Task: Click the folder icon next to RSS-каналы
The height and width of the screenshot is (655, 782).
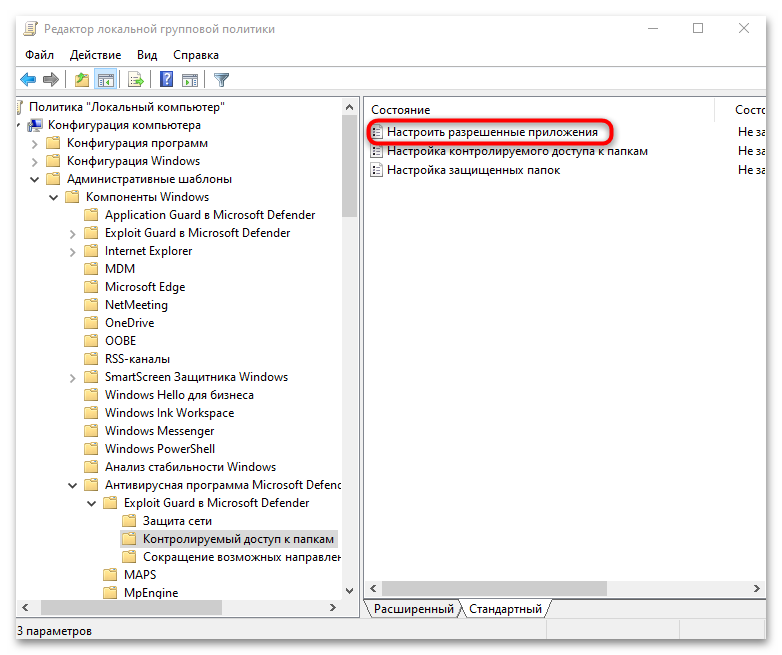Action: coord(91,359)
